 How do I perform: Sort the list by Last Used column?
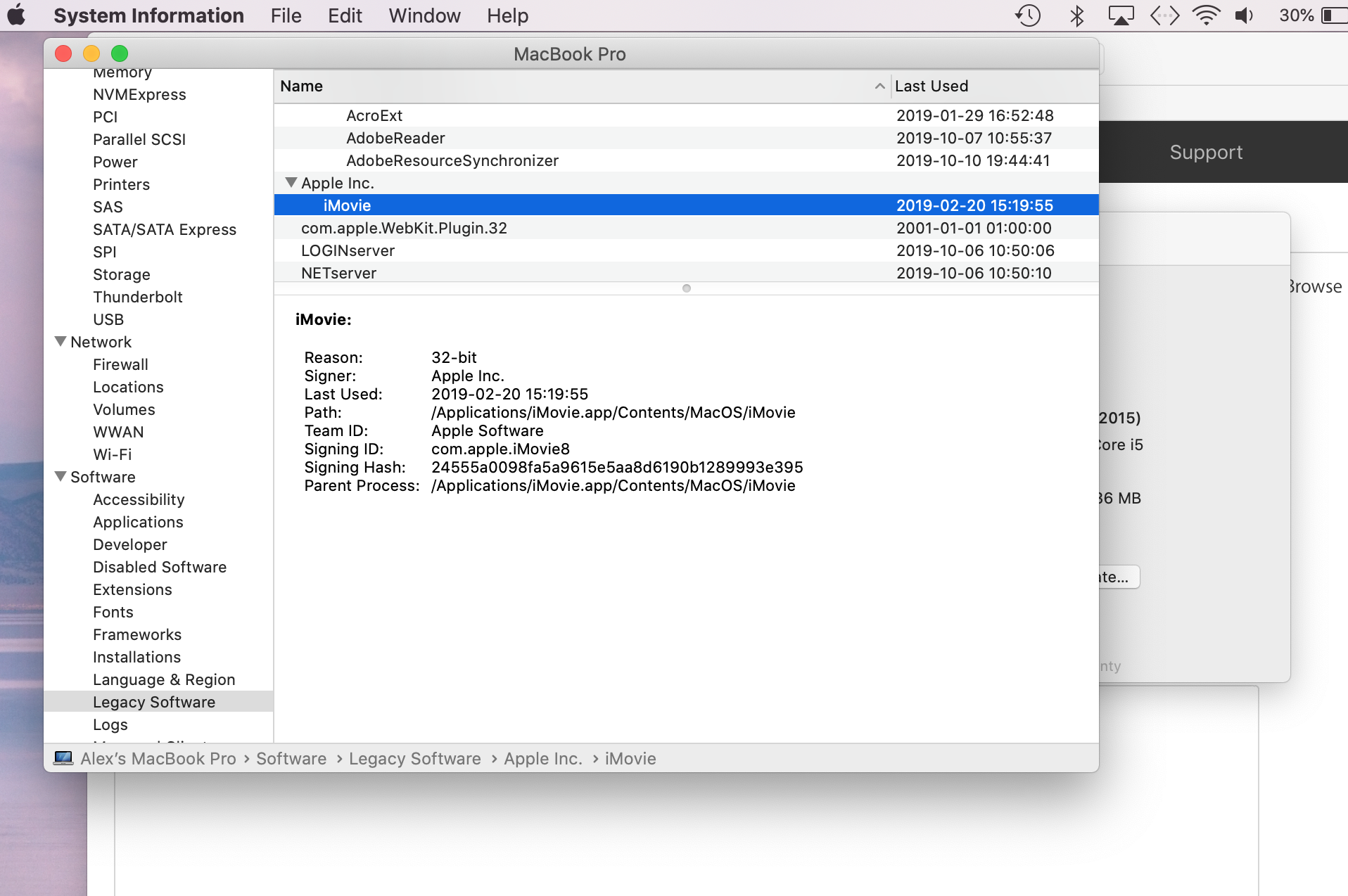(x=995, y=86)
